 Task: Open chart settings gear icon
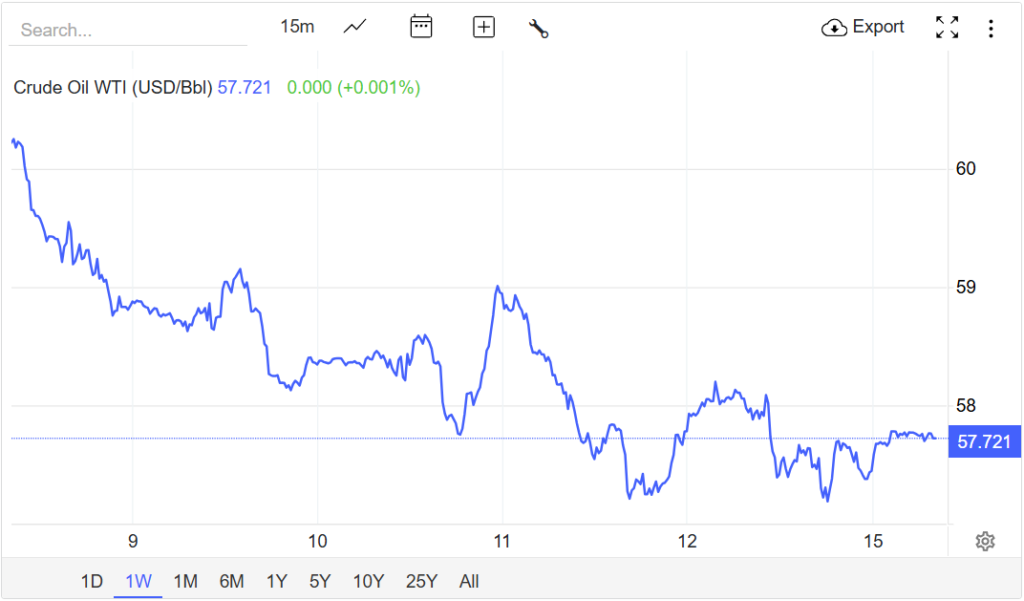point(985,541)
